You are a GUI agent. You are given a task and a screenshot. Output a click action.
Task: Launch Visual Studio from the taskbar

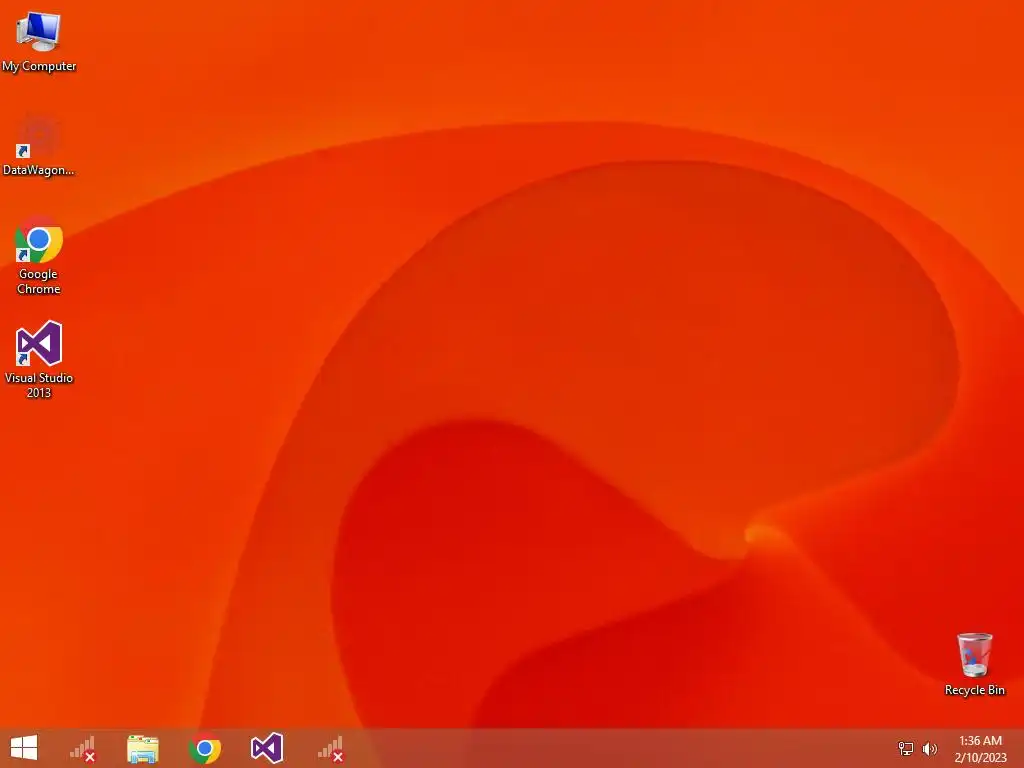(x=266, y=748)
